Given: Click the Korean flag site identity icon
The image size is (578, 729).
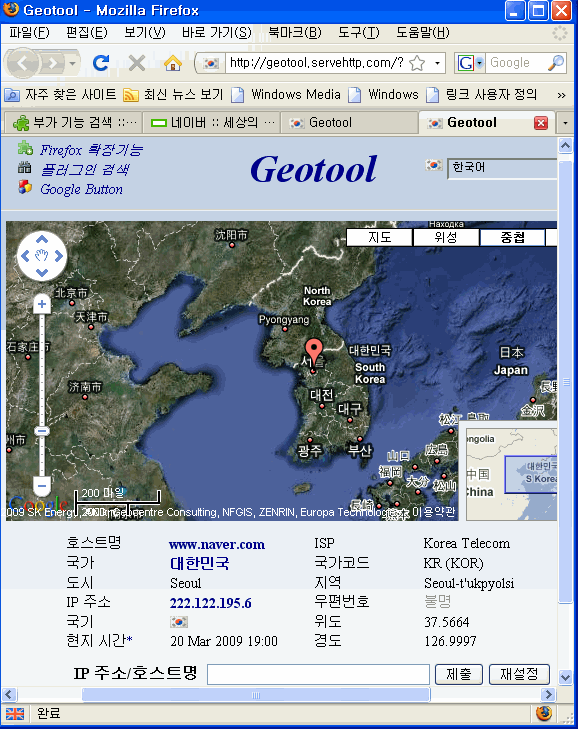Looking at the screenshot, I should [x=211, y=63].
